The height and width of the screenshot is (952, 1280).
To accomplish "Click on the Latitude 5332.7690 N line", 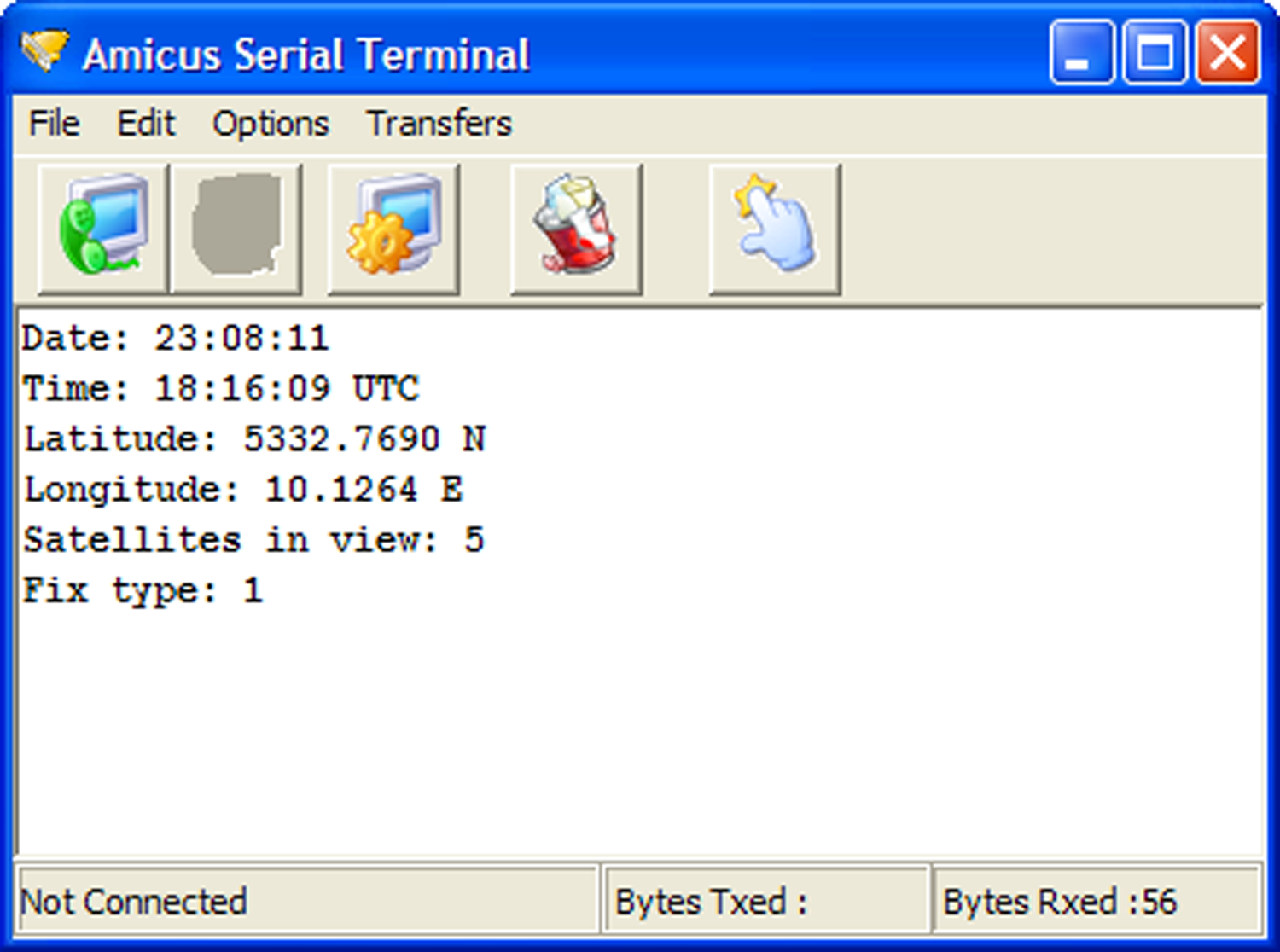I will click(x=254, y=438).
